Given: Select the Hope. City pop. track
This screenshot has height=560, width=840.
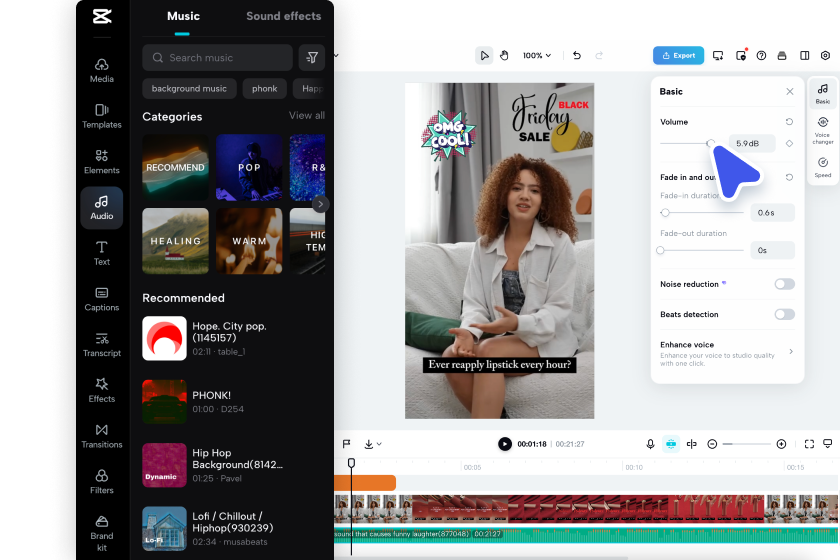Looking at the screenshot, I should tap(233, 338).
